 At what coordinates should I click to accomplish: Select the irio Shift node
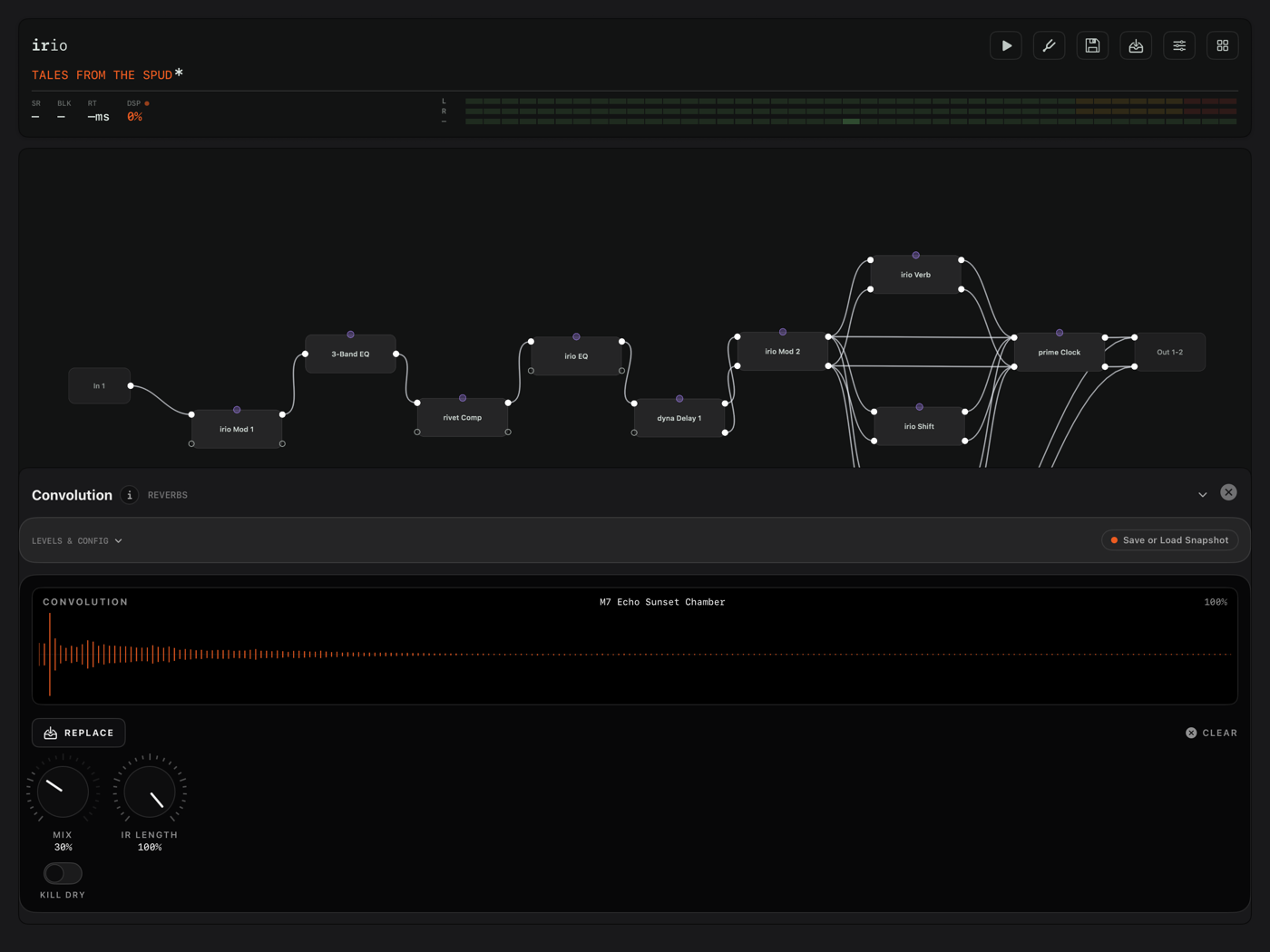click(x=919, y=426)
